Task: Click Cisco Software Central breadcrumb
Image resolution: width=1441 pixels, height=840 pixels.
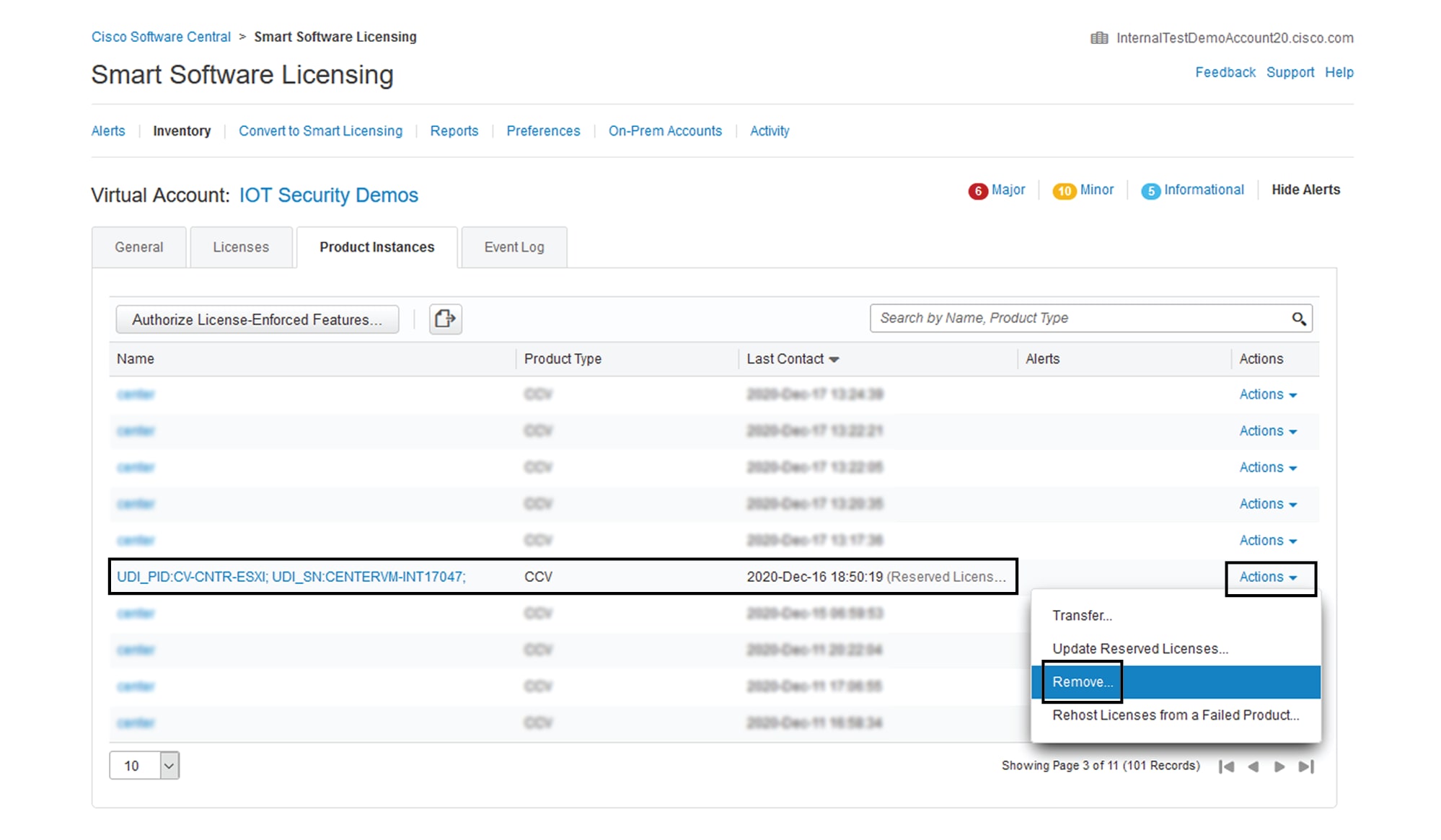Action: 161,37
